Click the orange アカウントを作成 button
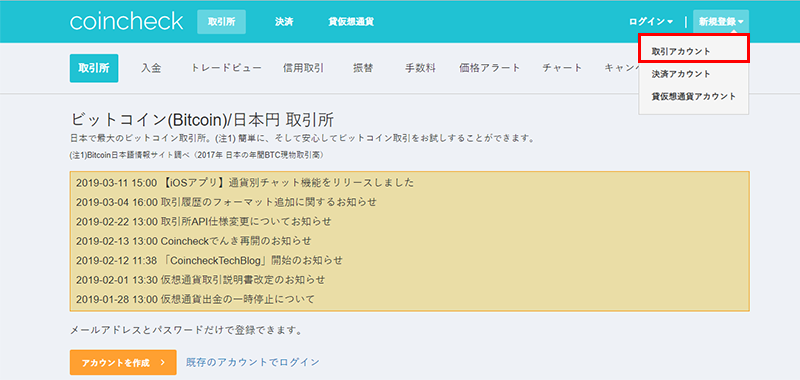The height and width of the screenshot is (380, 800). [x=123, y=363]
